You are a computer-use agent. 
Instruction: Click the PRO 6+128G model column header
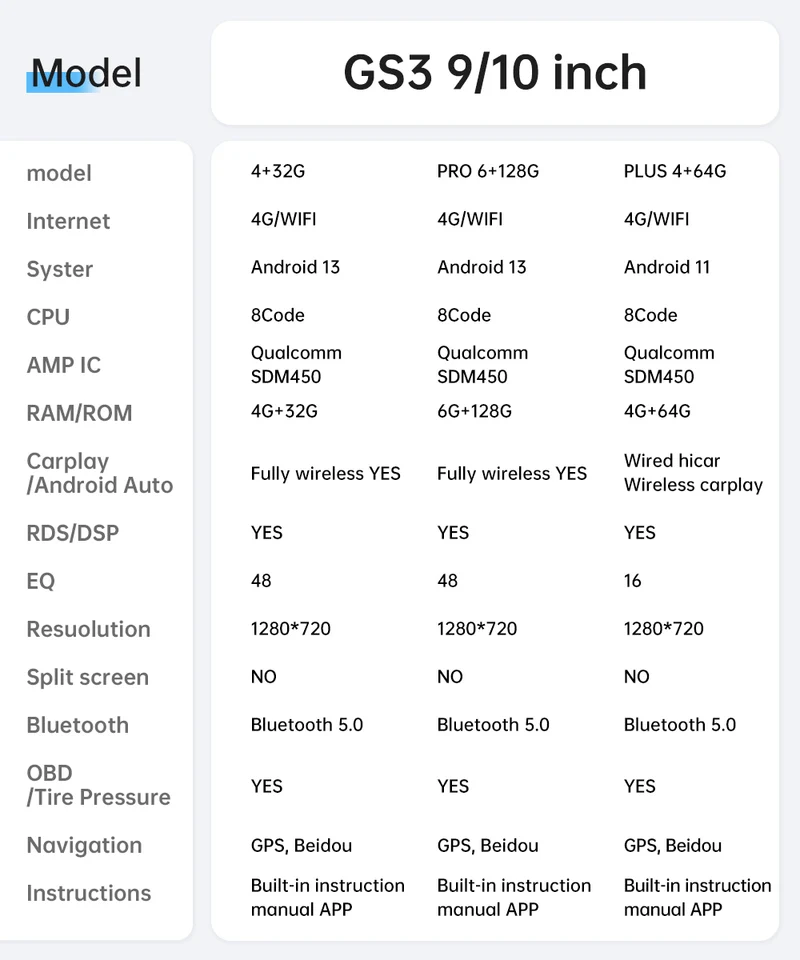click(x=488, y=171)
